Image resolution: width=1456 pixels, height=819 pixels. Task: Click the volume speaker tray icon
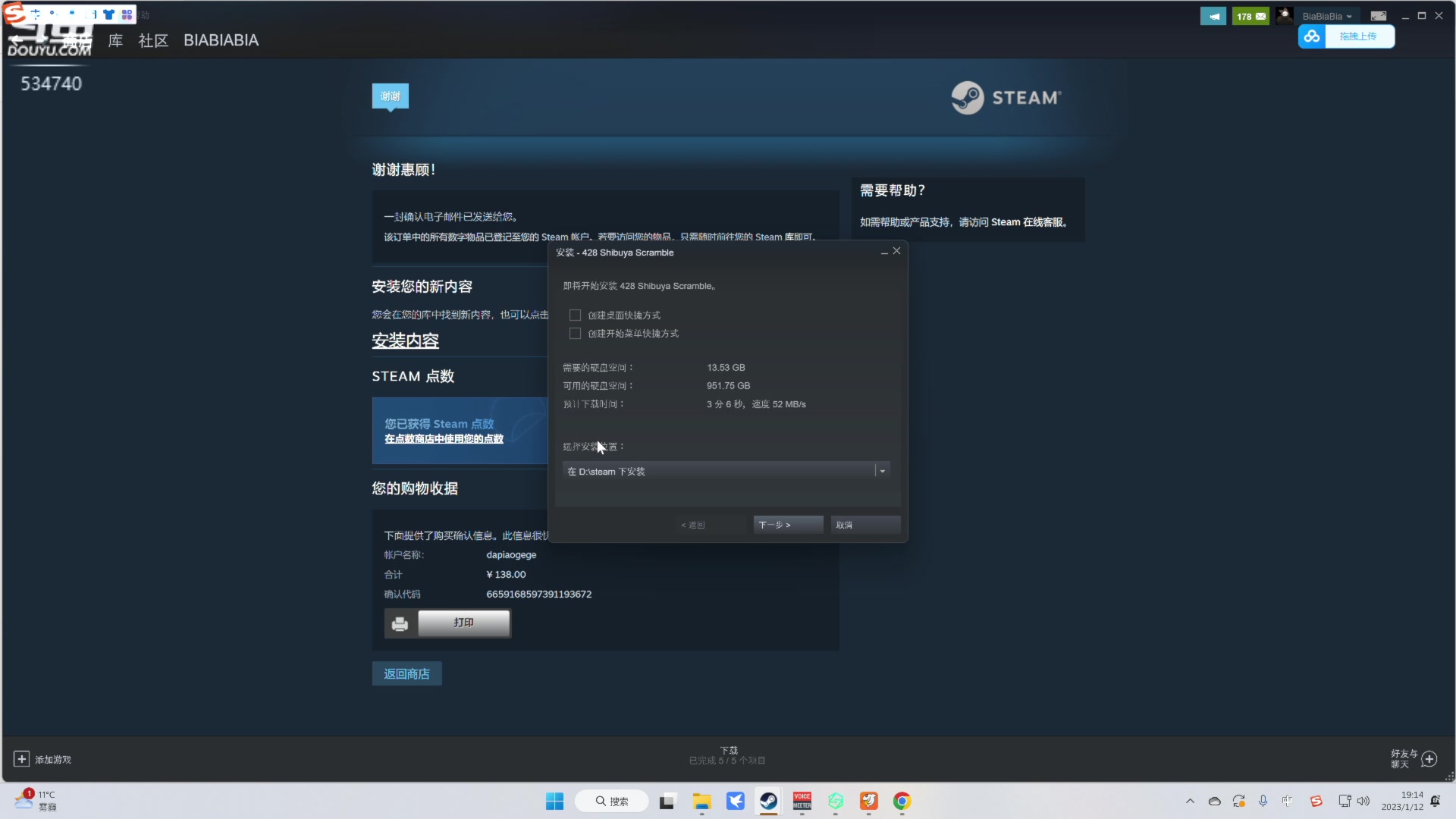coord(1363,802)
